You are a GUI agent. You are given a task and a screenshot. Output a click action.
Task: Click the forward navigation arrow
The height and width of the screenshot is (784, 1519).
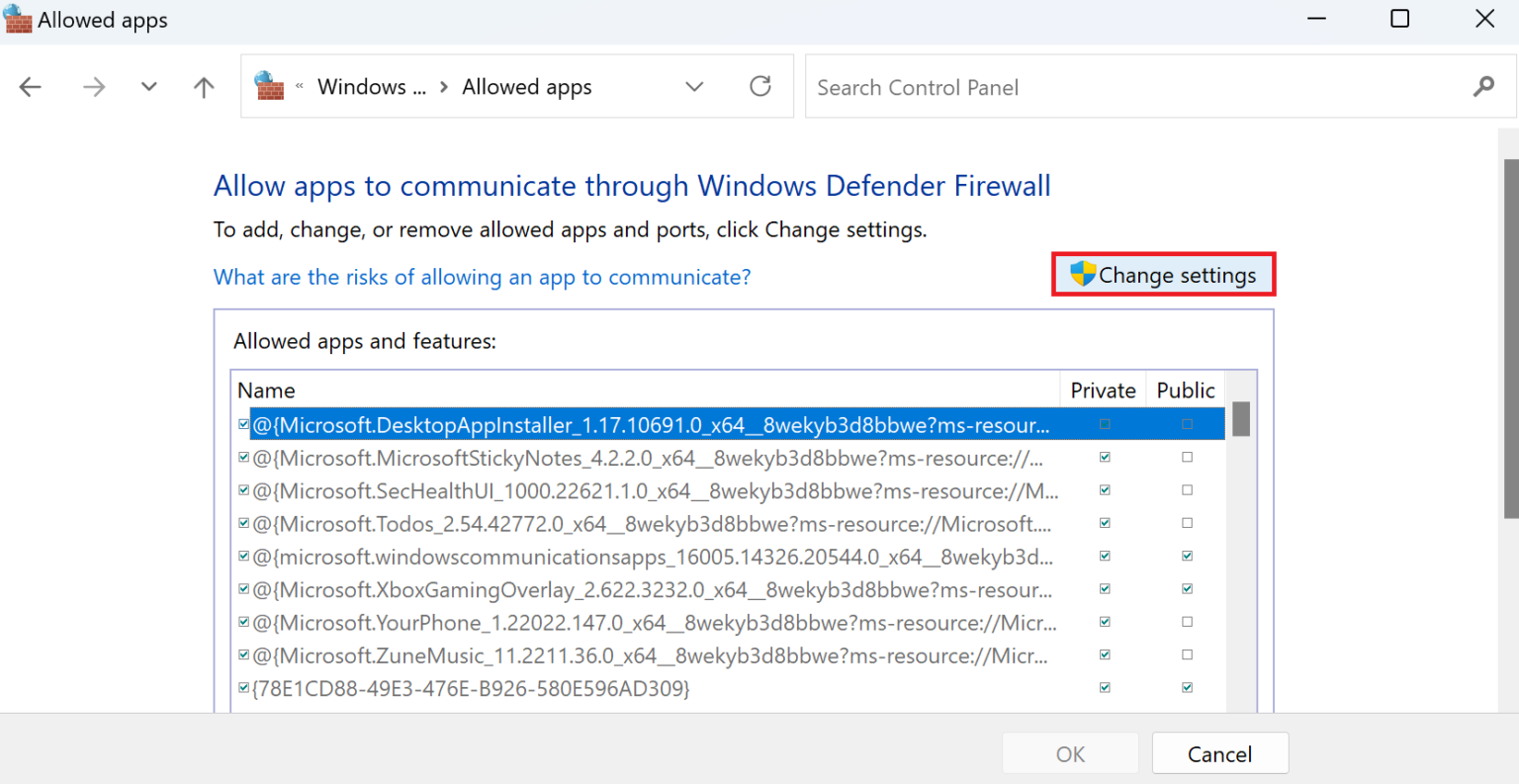pos(93,86)
